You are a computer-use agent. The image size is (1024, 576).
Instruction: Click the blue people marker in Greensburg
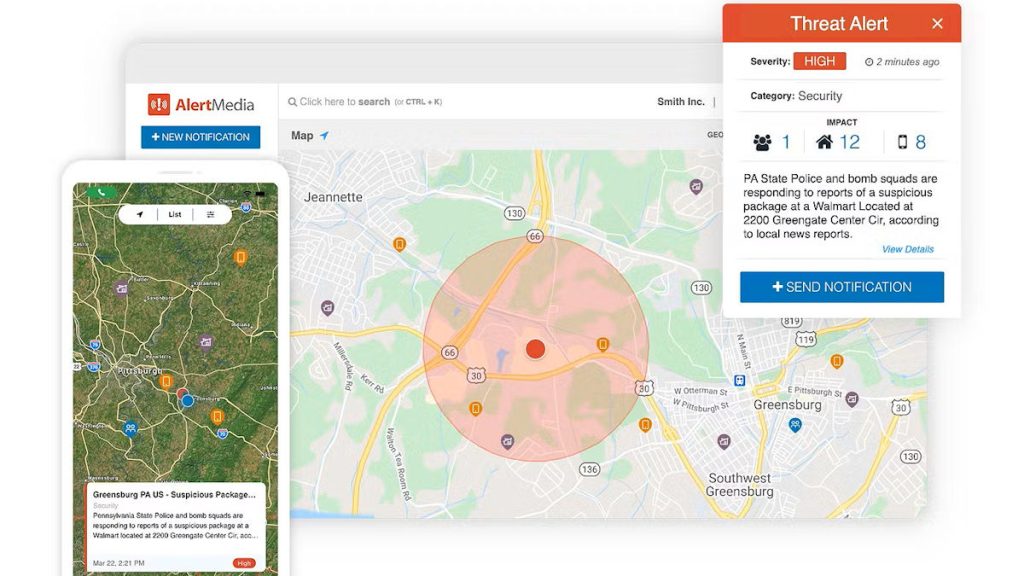(x=795, y=425)
